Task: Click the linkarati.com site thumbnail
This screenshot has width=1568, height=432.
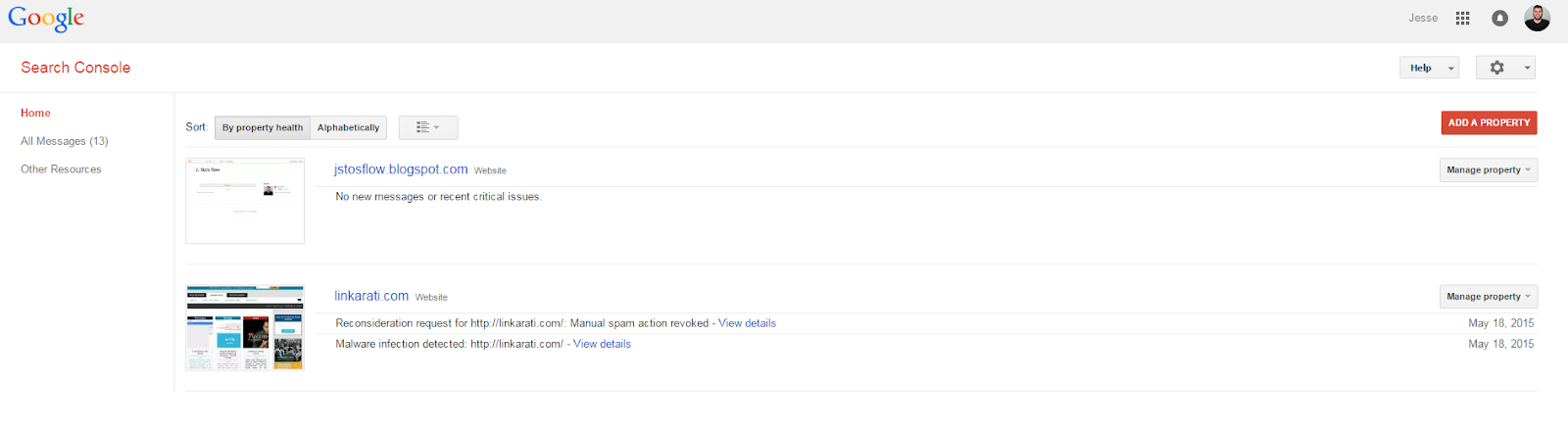Action: tap(245, 327)
